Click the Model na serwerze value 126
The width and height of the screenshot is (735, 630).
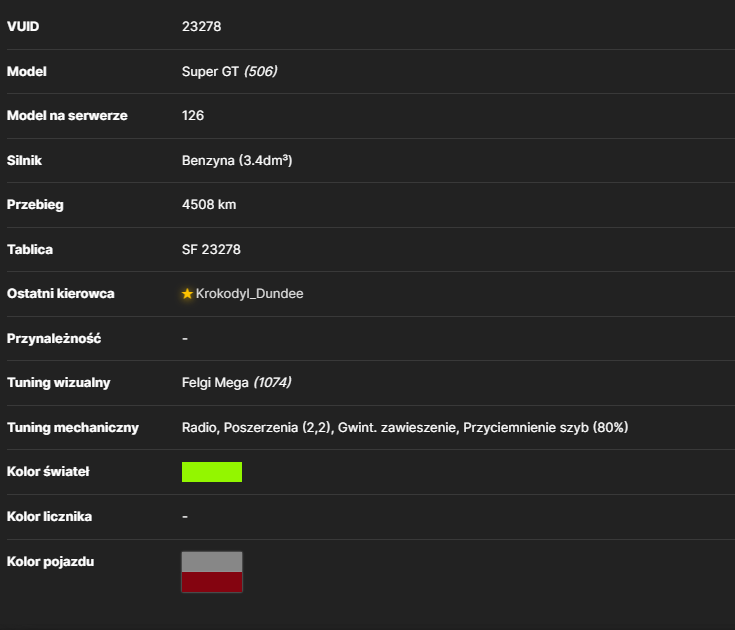coord(193,116)
